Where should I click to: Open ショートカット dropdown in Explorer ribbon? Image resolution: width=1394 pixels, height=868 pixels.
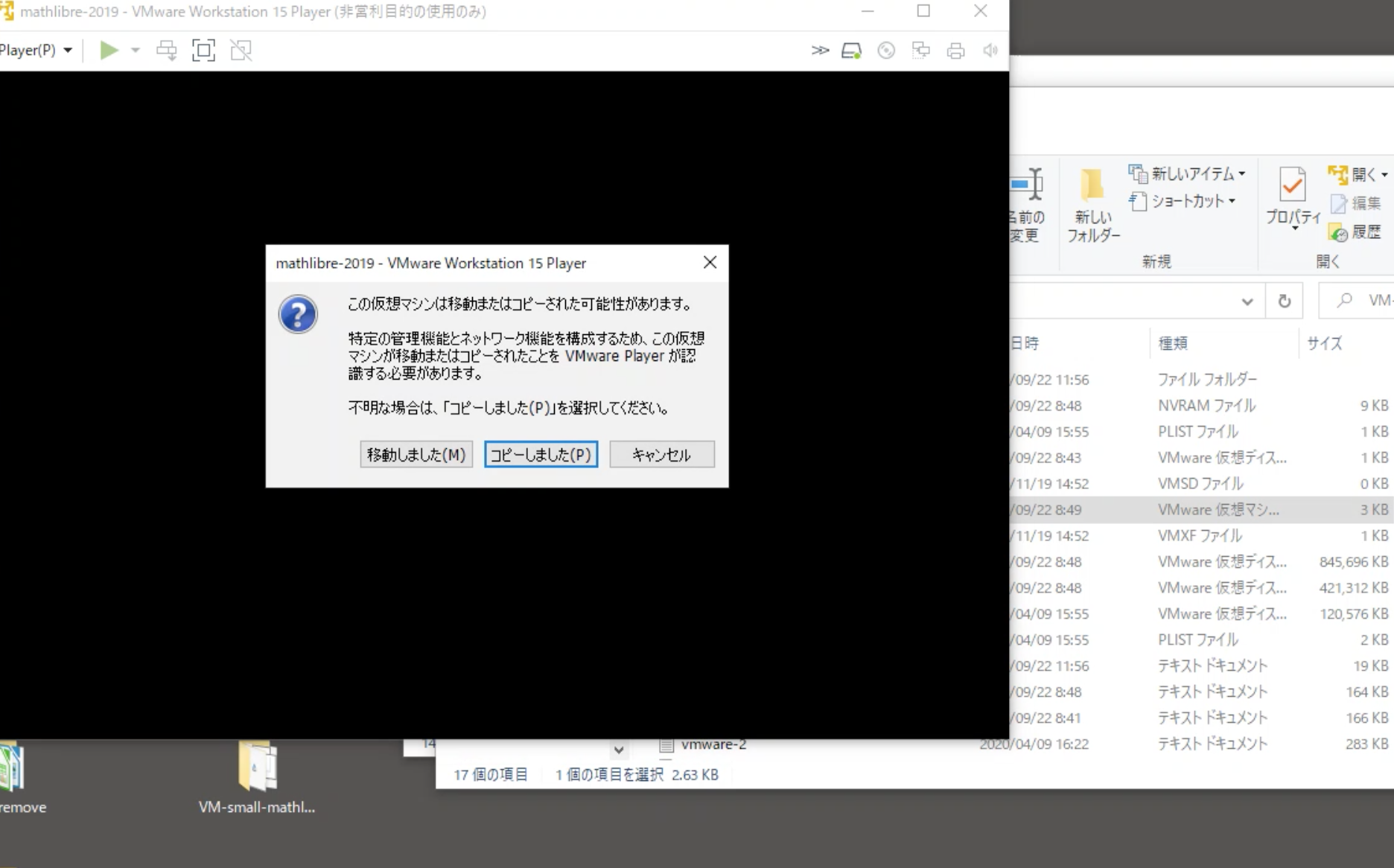coord(1183,201)
